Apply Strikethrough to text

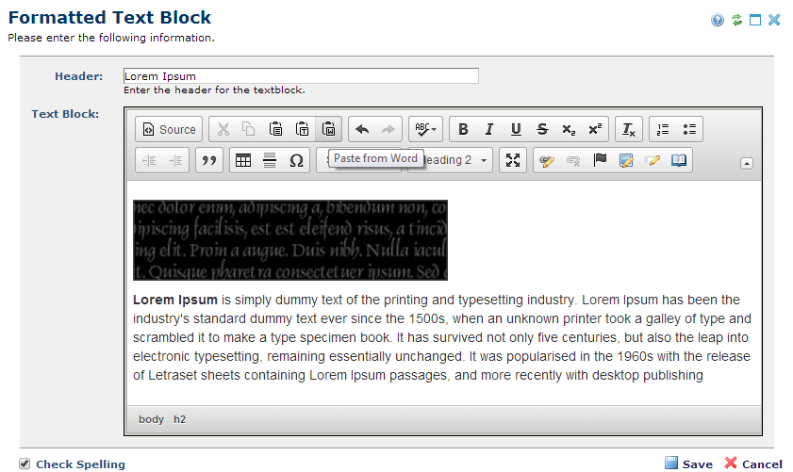click(542, 129)
